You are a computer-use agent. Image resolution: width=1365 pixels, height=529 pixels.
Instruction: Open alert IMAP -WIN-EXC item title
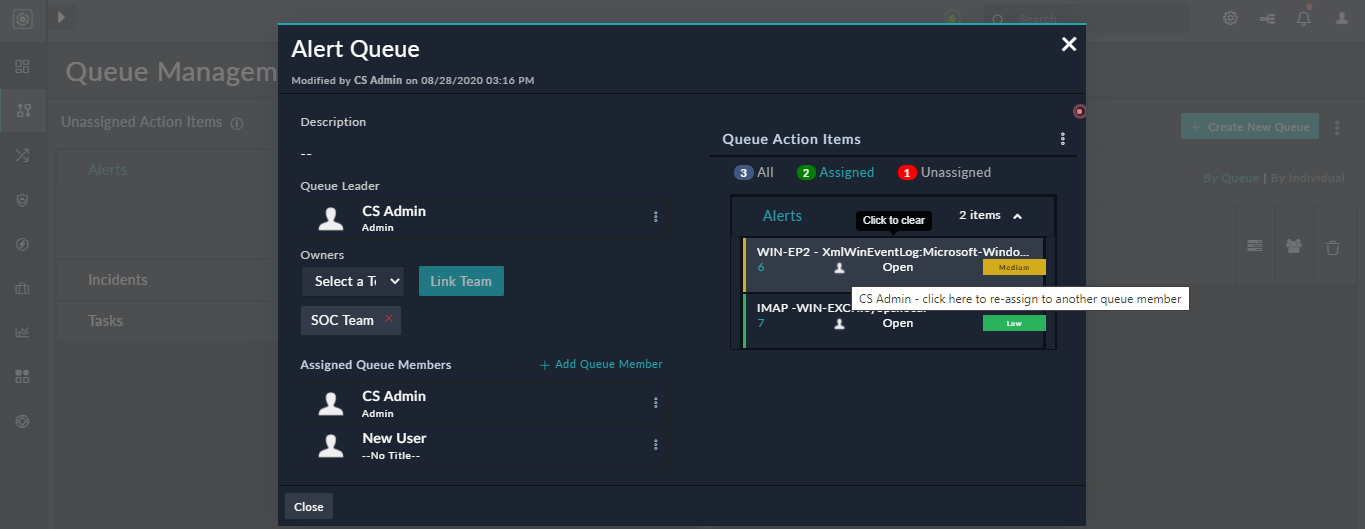[842, 308]
